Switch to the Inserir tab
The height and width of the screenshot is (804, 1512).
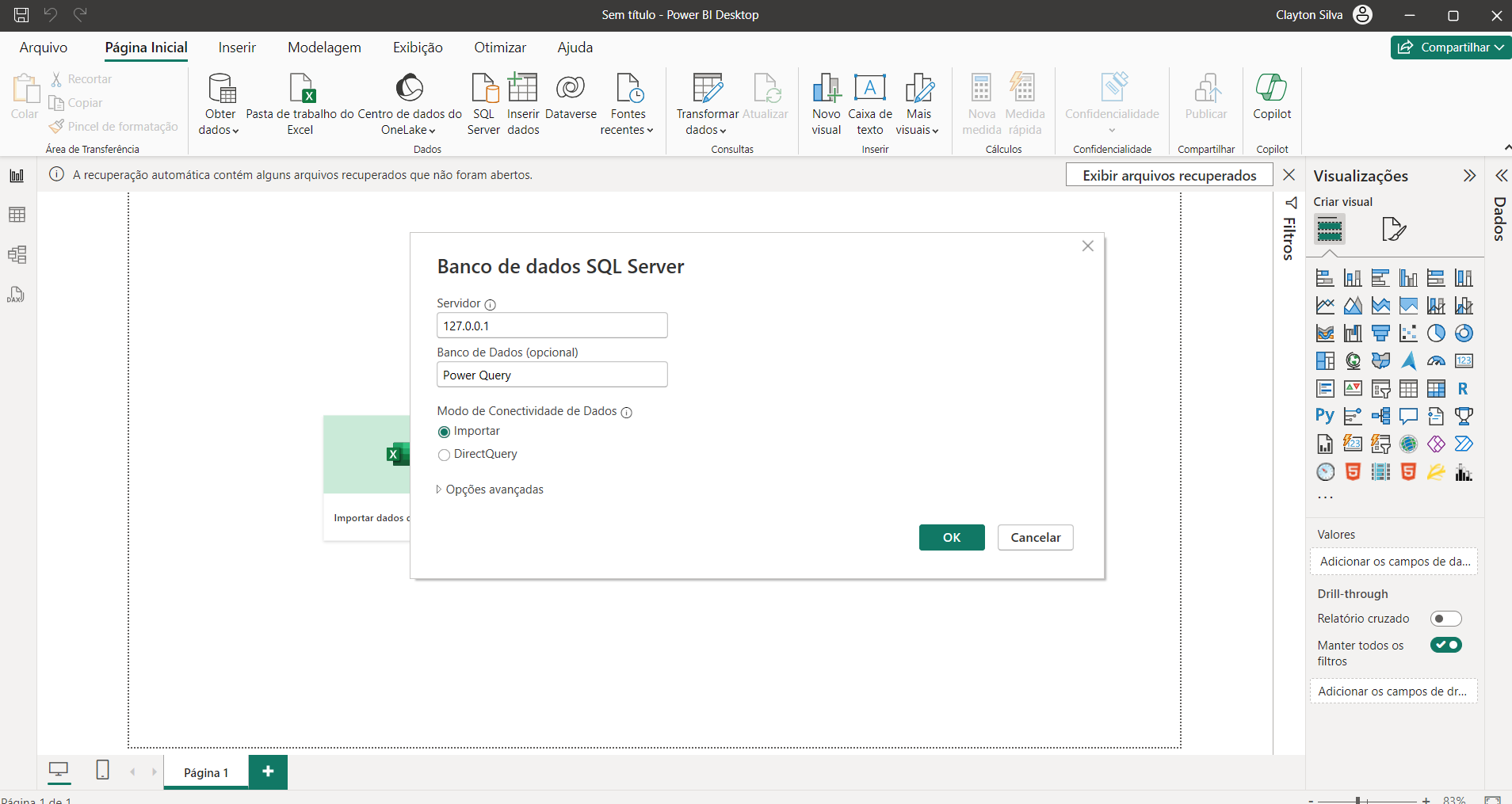pyautogui.click(x=237, y=48)
